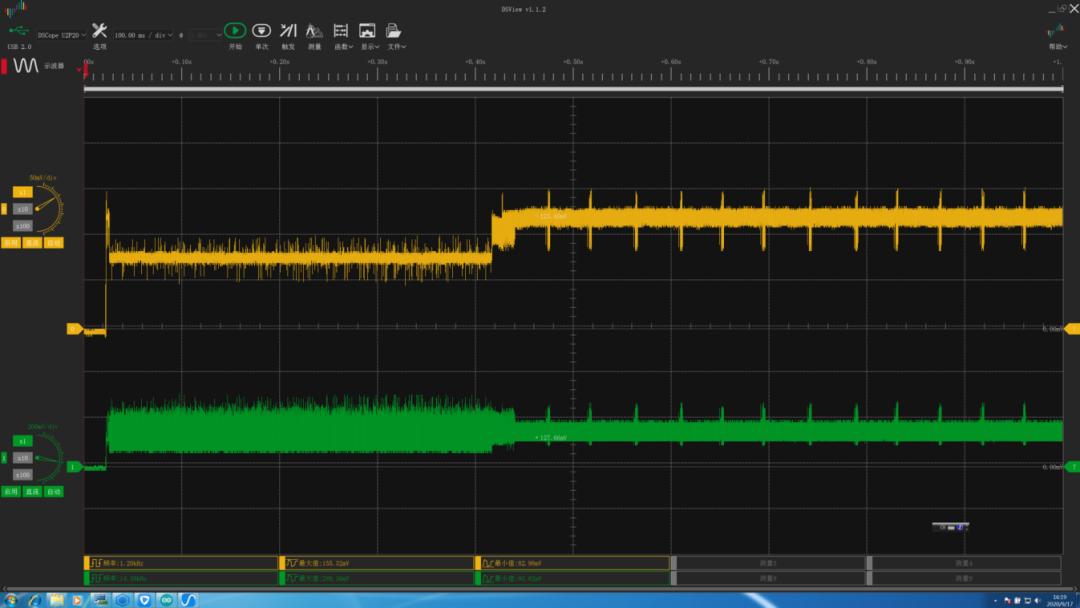Select x100 probe ratio on green channel

click(23, 474)
